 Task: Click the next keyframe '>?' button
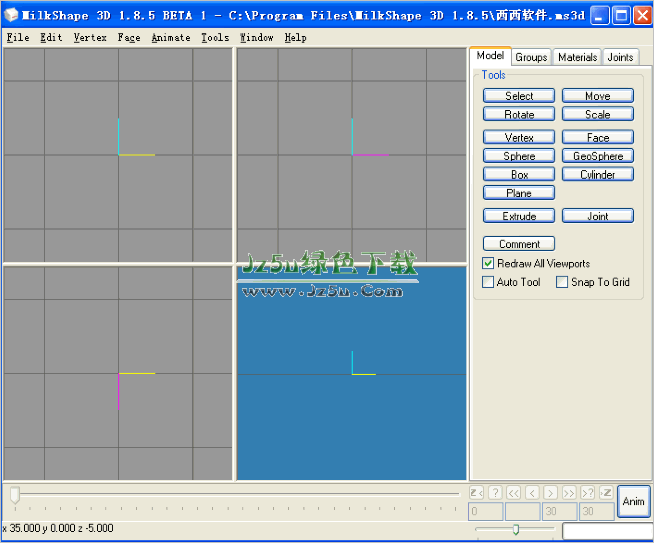(x=587, y=493)
